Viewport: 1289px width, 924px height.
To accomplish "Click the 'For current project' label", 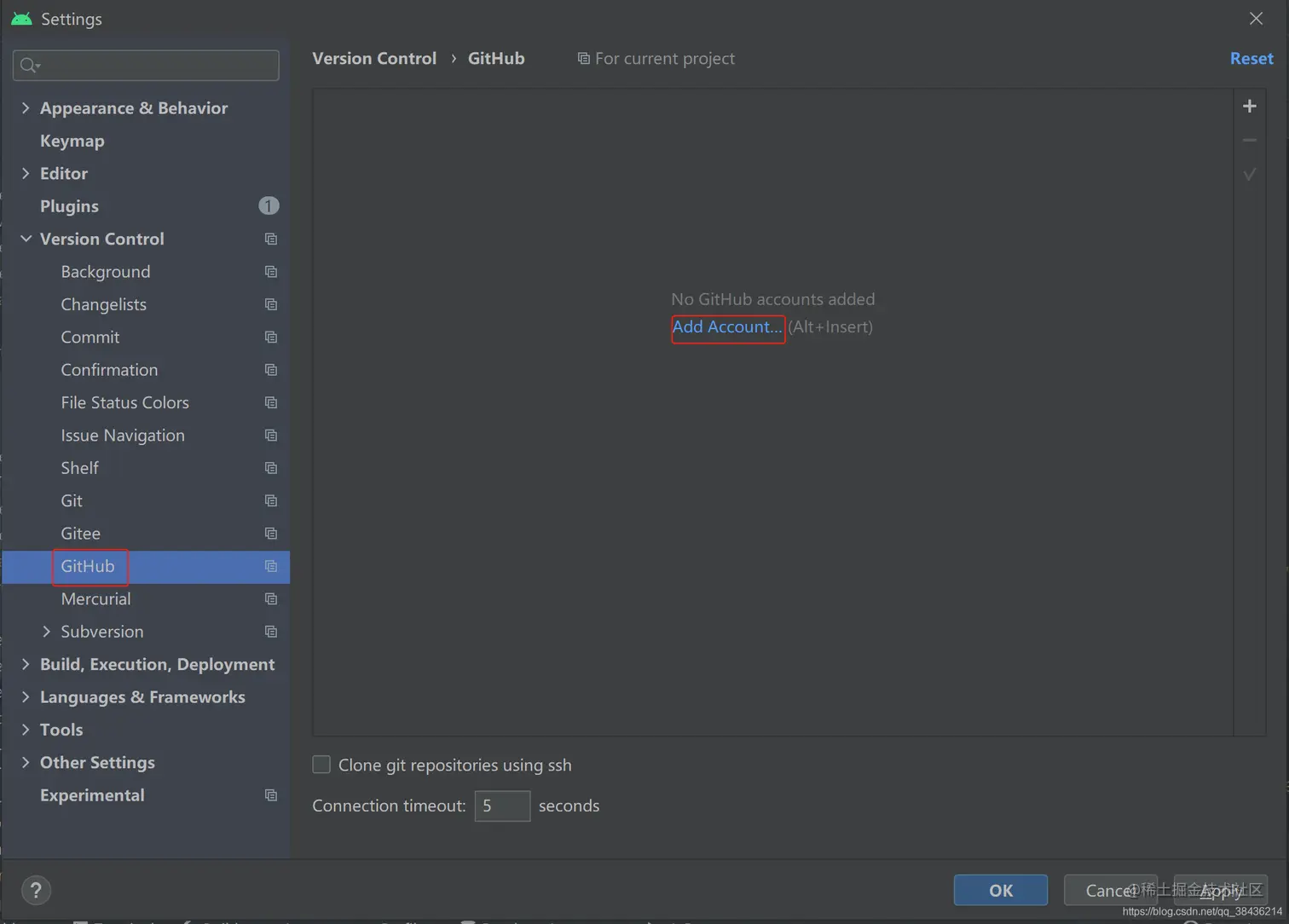I will pyautogui.click(x=665, y=59).
